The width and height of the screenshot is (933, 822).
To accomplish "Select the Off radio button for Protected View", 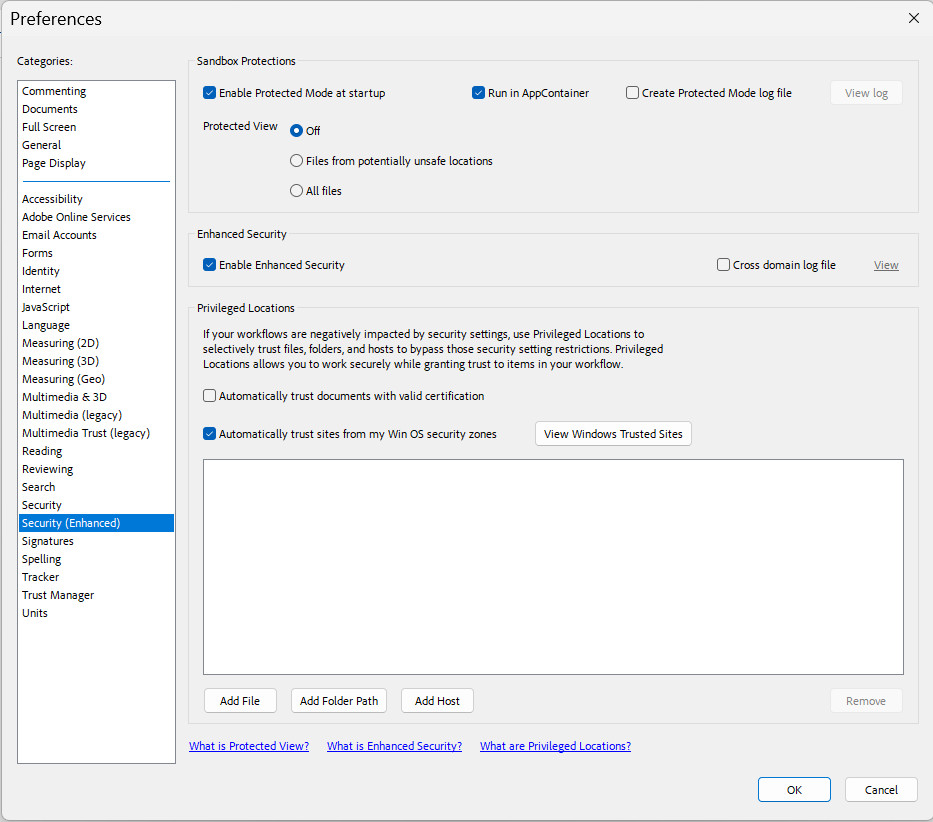I will [297, 131].
